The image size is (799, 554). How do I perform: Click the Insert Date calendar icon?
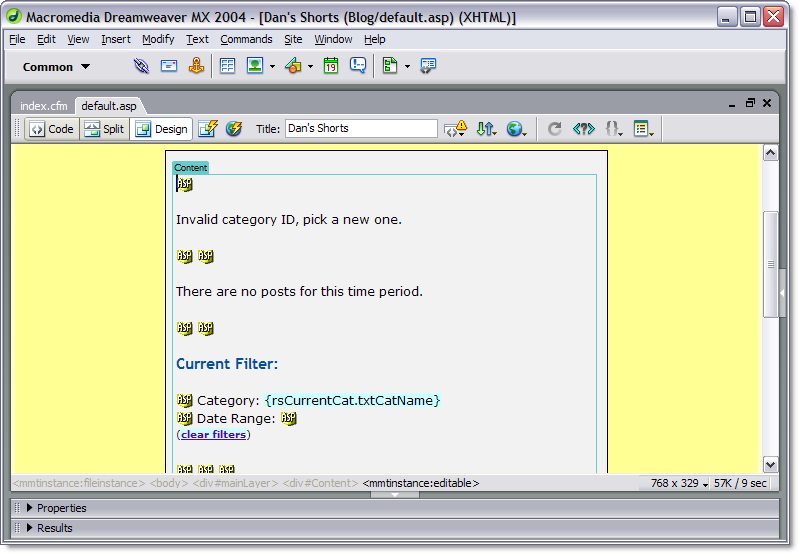click(x=331, y=66)
